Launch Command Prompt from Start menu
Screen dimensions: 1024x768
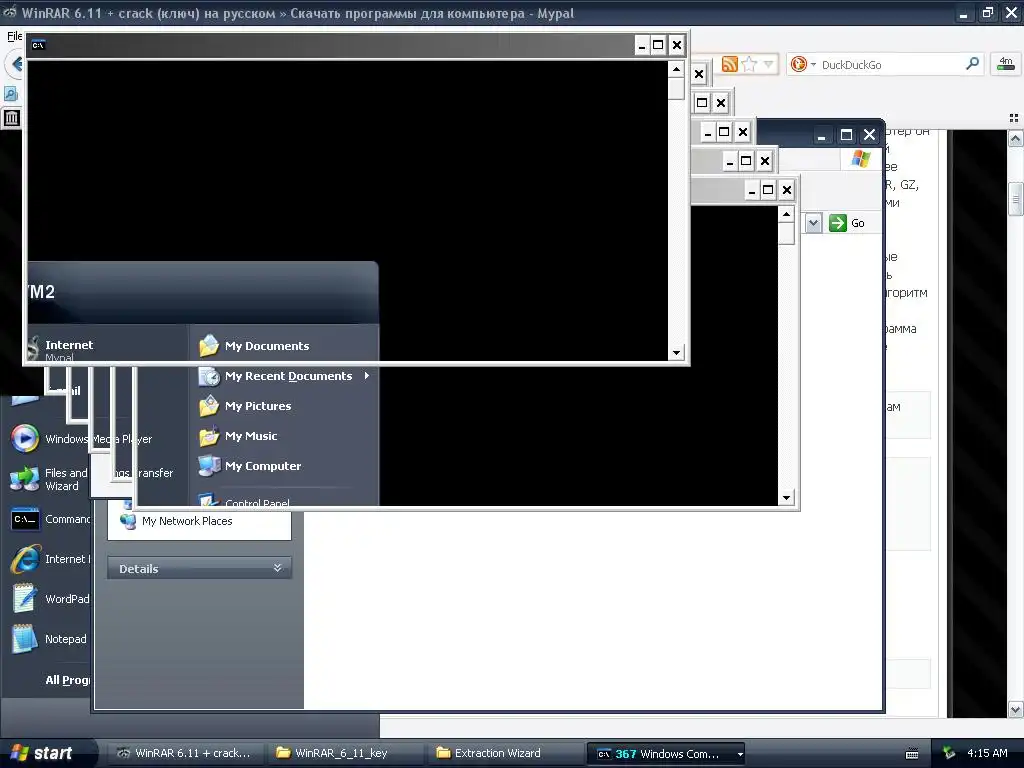(x=50, y=519)
